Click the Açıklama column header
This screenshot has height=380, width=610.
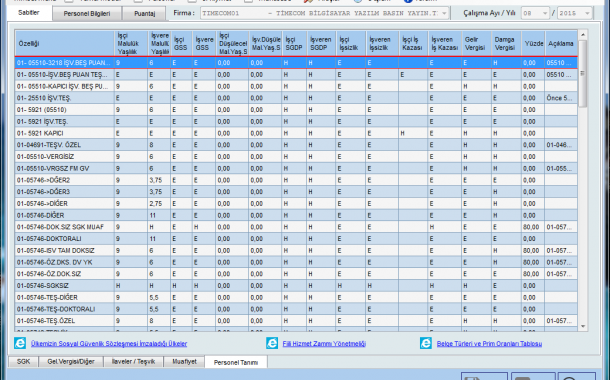pos(561,44)
